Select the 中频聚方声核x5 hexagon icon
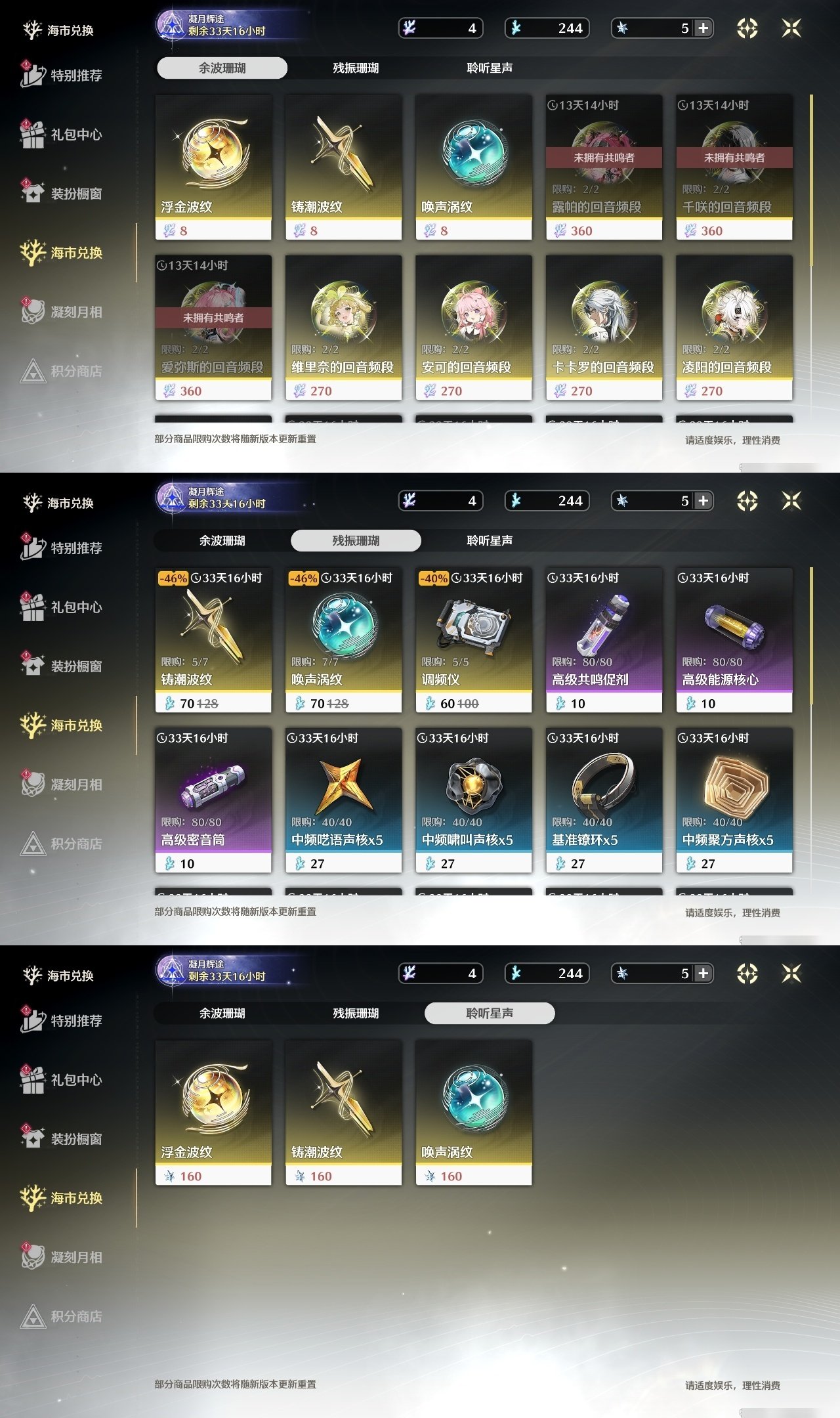This screenshot has height=1418, width=840. pos(734,786)
